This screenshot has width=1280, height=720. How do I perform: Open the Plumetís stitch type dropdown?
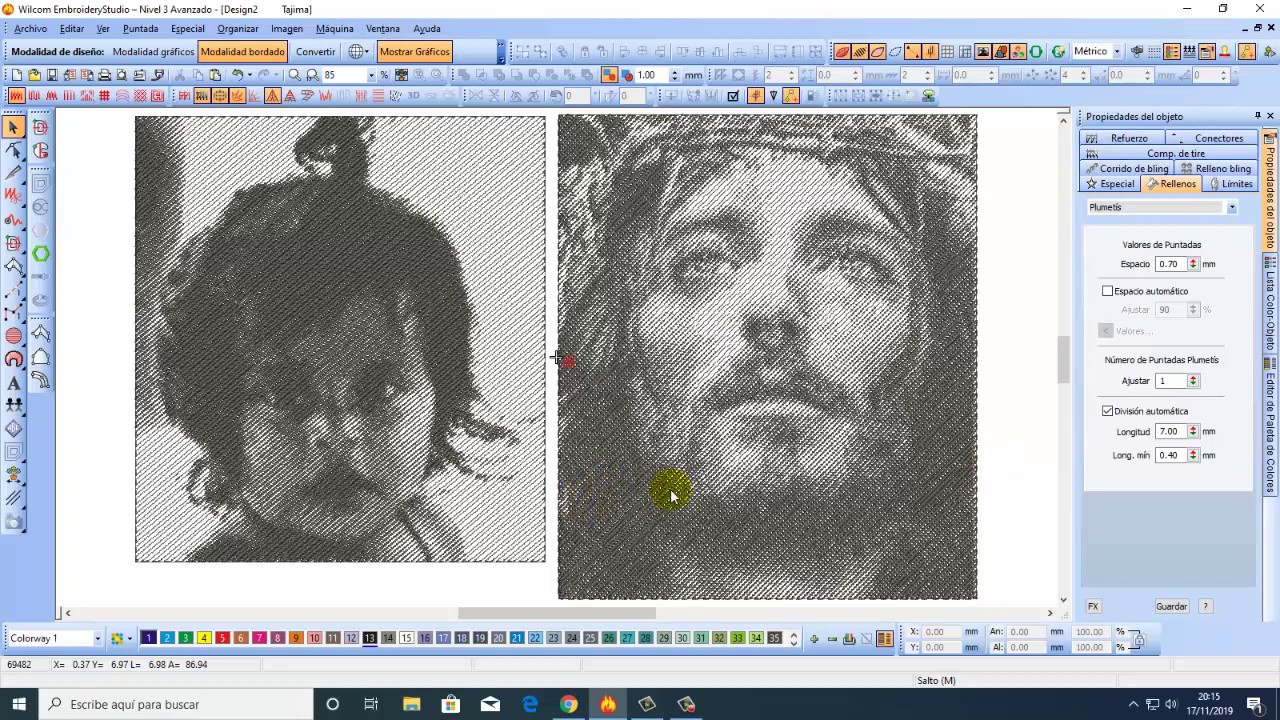[x=1231, y=207]
